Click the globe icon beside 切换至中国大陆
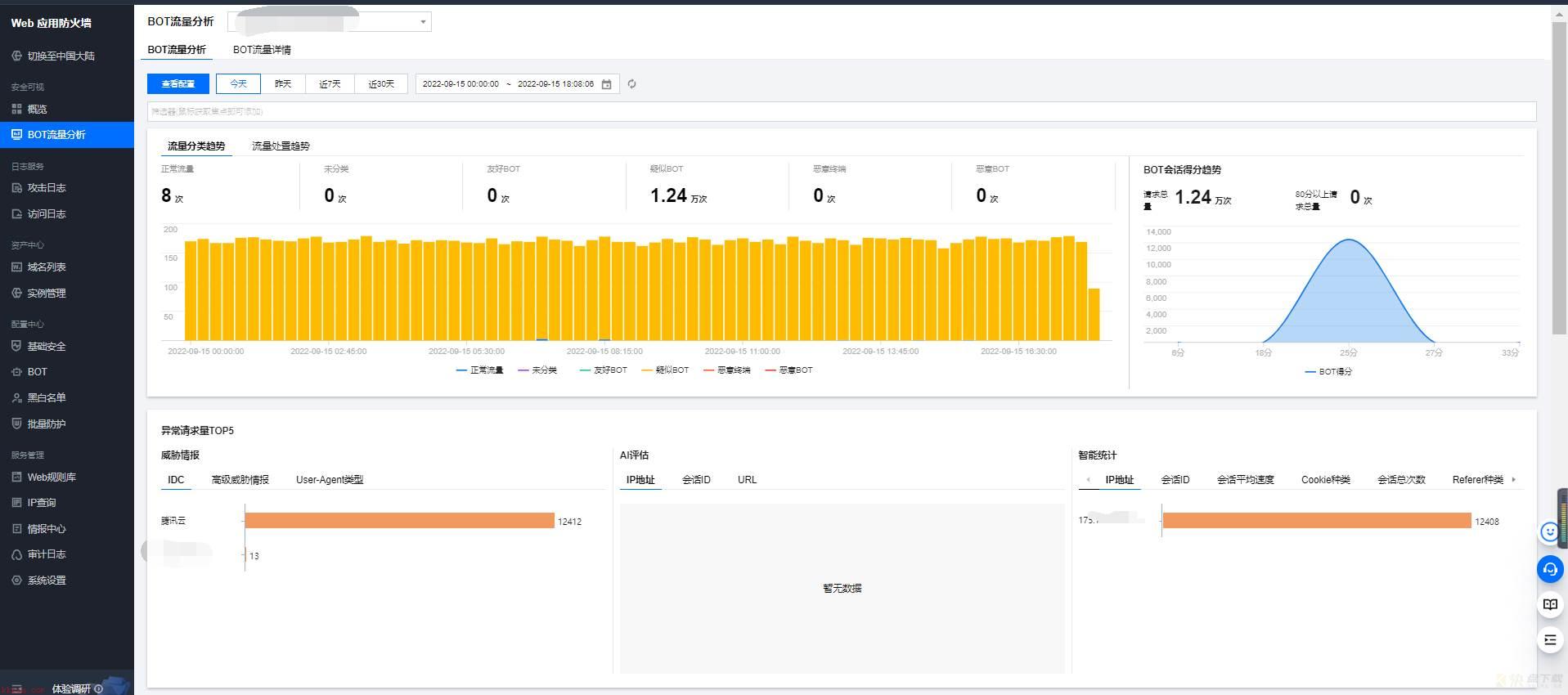Image resolution: width=1568 pixels, height=695 pixels. [16, 56]
